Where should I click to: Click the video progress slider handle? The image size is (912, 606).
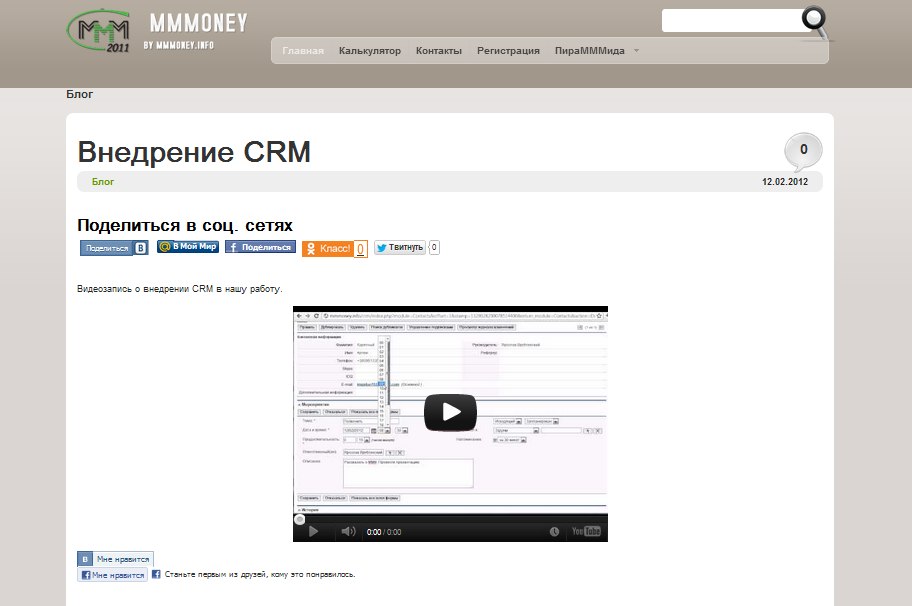point(300,519)
